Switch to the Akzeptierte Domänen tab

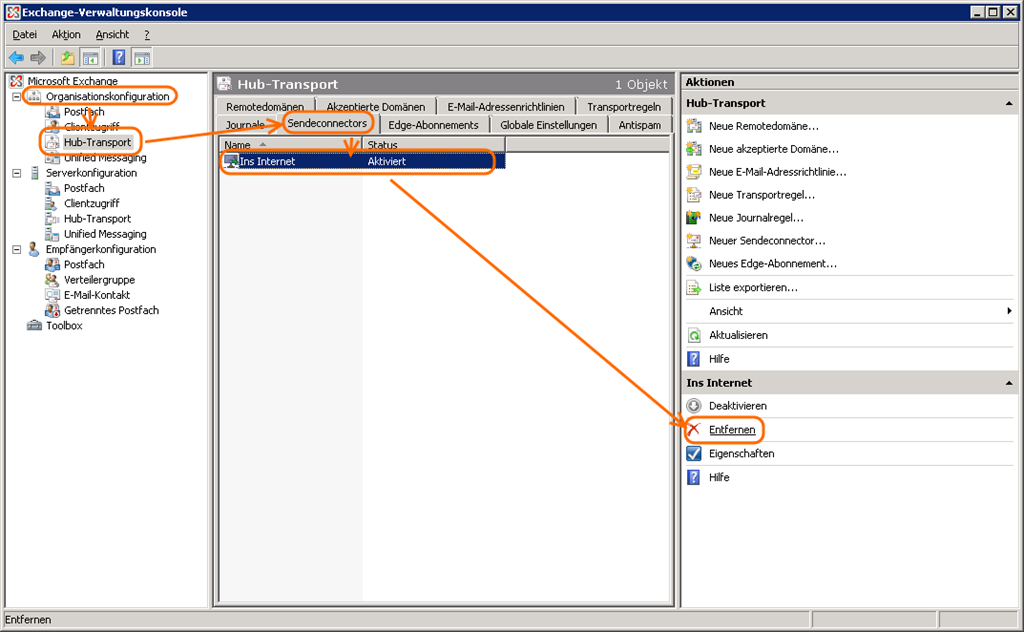[375, 107]
